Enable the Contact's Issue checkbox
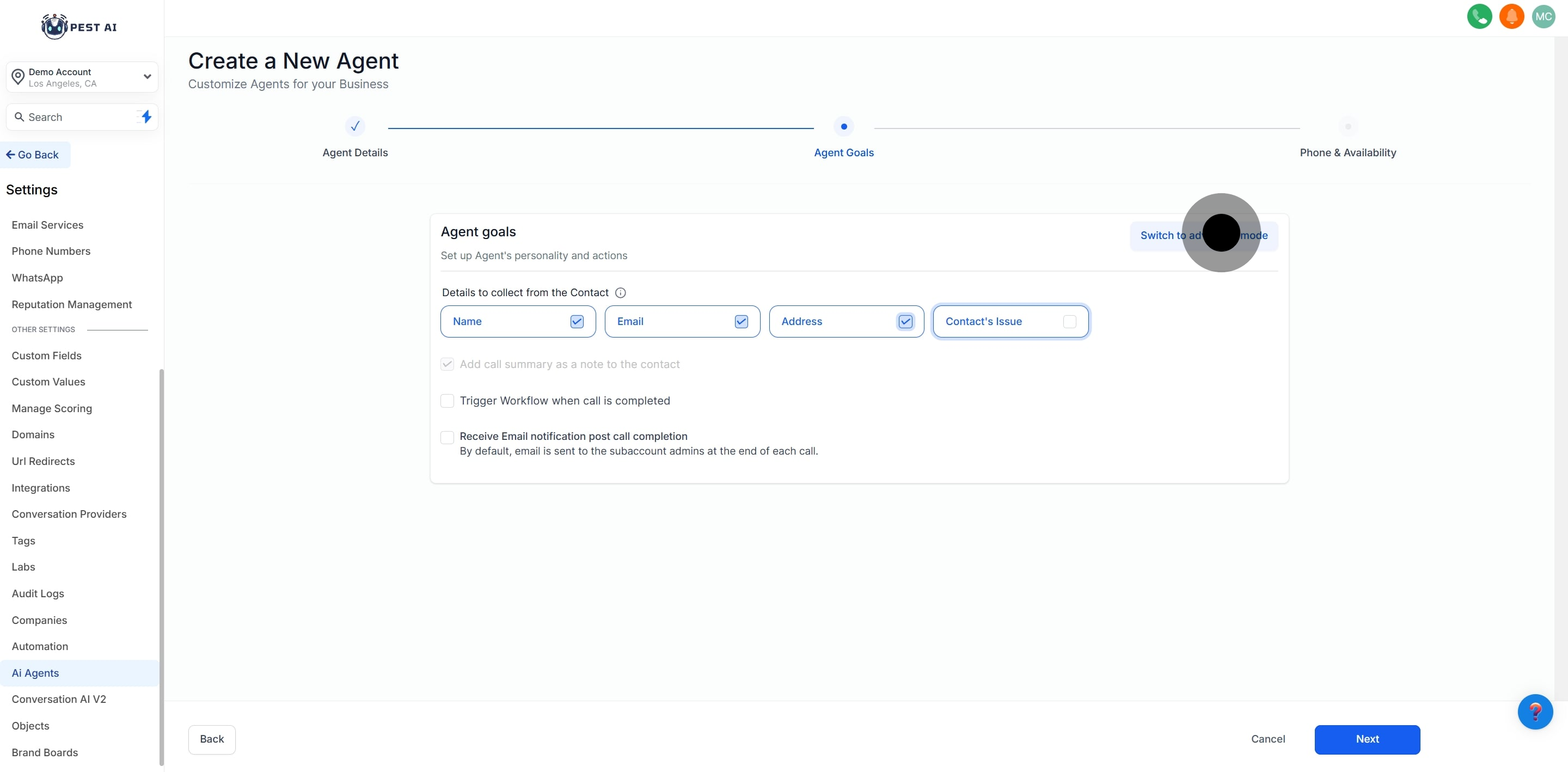Viewport: 1568px width, 772px height. 1069,321
